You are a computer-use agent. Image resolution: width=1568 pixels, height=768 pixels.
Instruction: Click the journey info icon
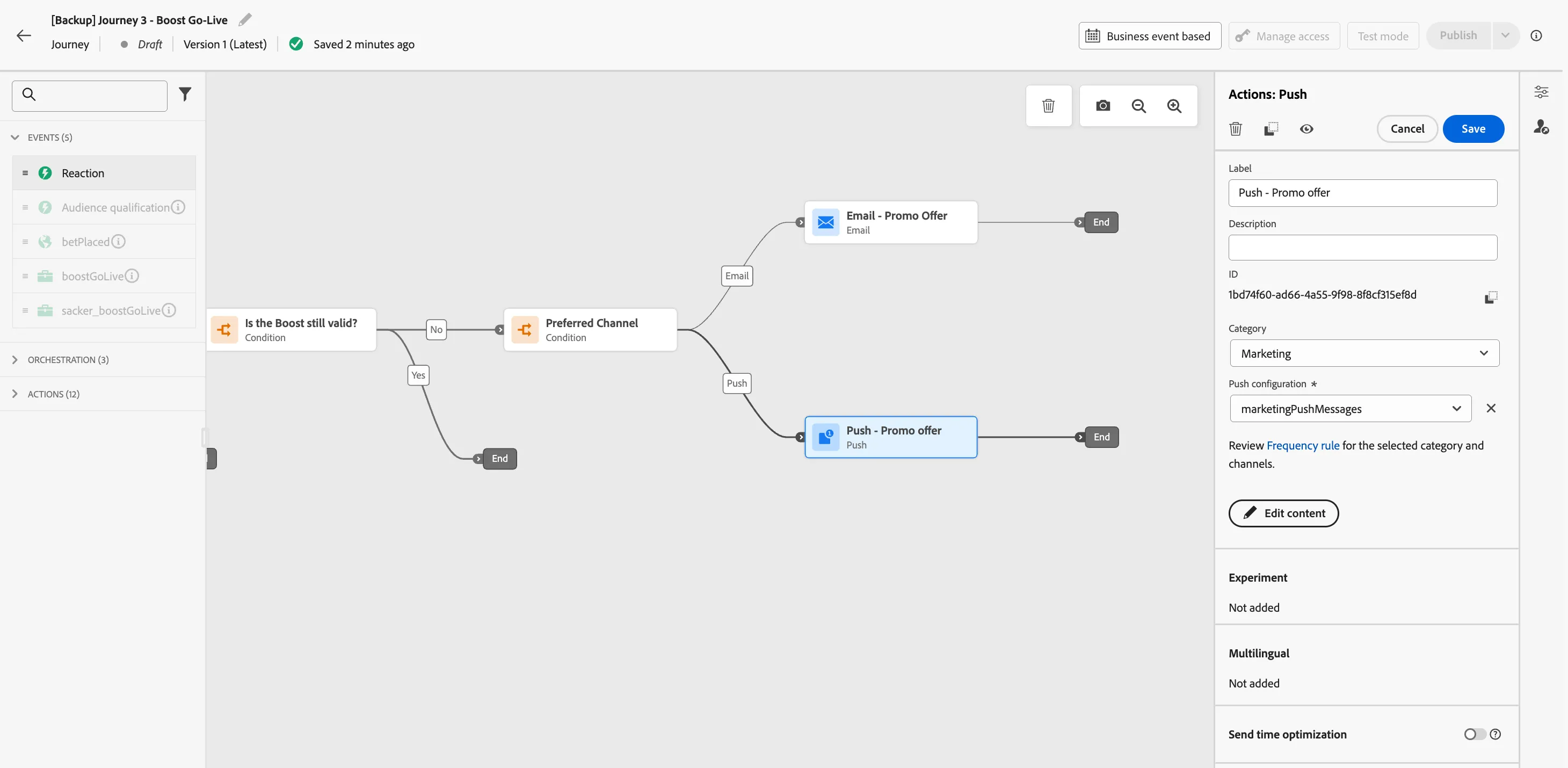click(1536, 36)
